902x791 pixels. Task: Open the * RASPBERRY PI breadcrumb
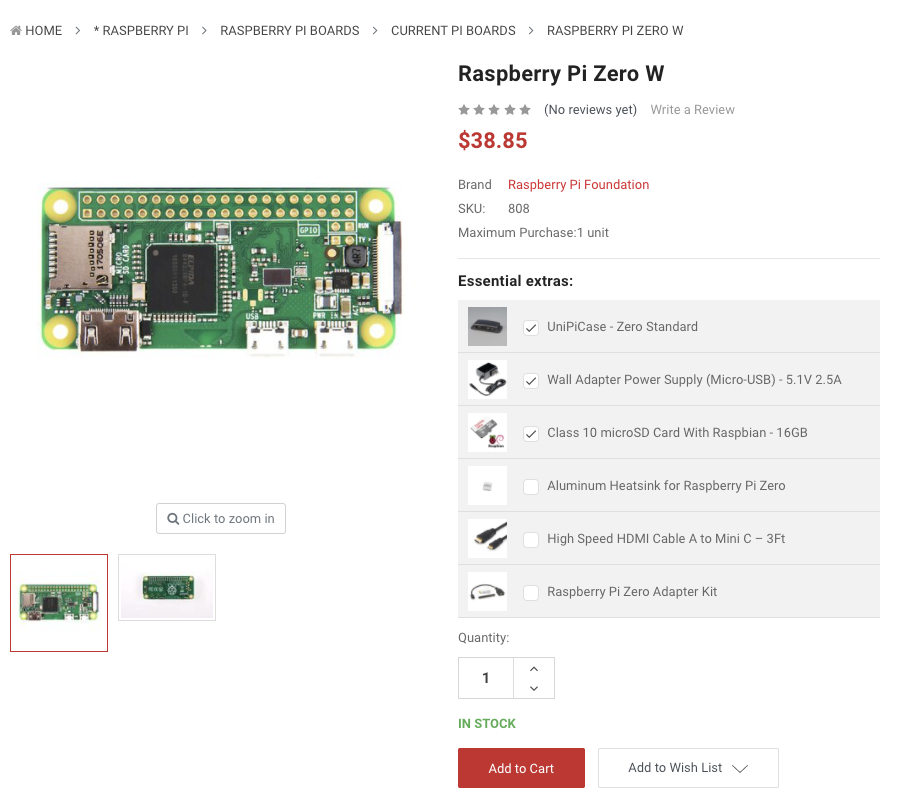coord(141,30)
